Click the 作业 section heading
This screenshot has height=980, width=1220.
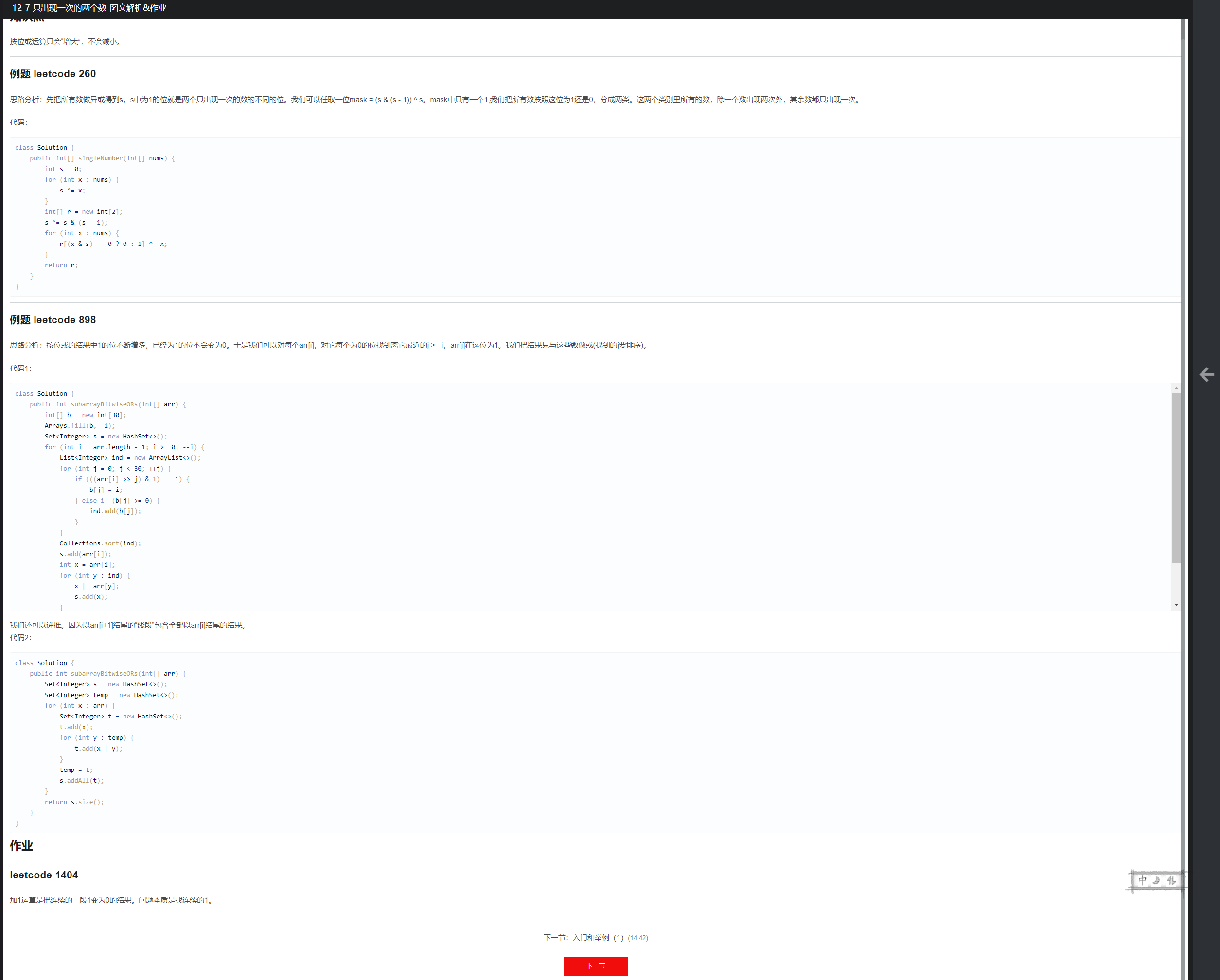(x=21, y=846)
